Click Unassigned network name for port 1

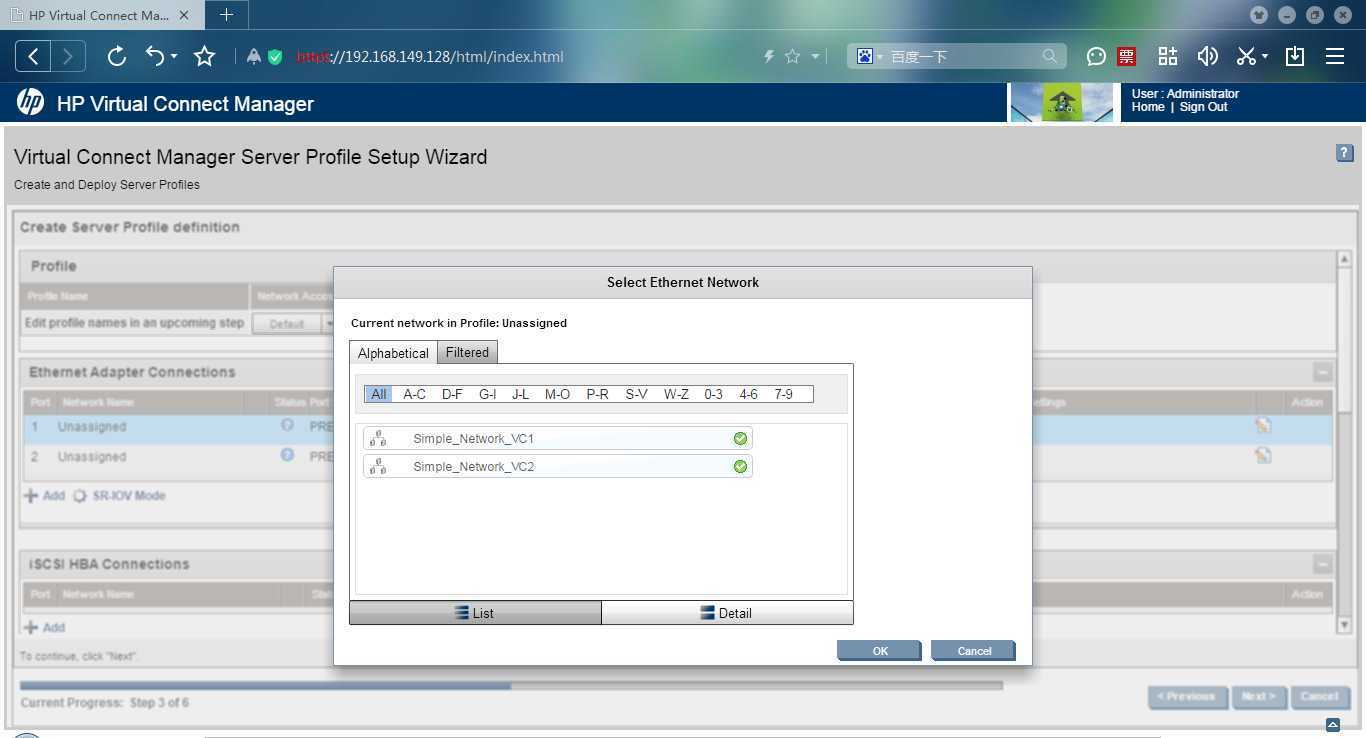pos(92,427)
